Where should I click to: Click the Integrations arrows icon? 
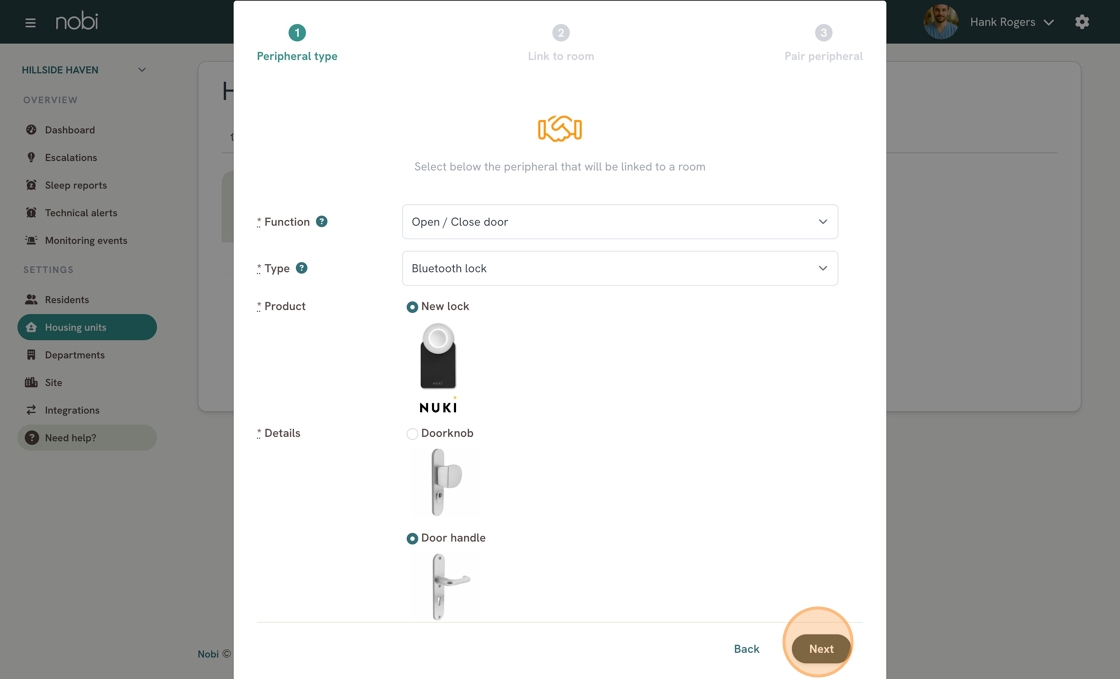pyautogui.click(x=31, y=410)
